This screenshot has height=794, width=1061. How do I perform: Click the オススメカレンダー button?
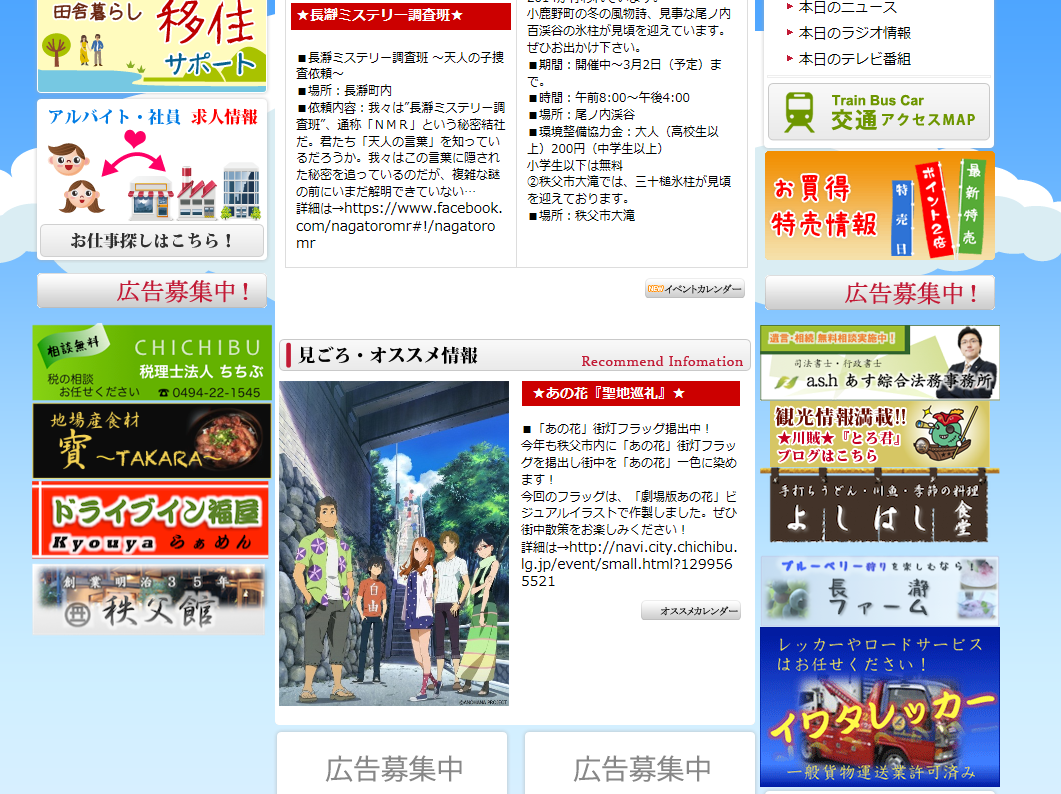[x=691, y=611]
